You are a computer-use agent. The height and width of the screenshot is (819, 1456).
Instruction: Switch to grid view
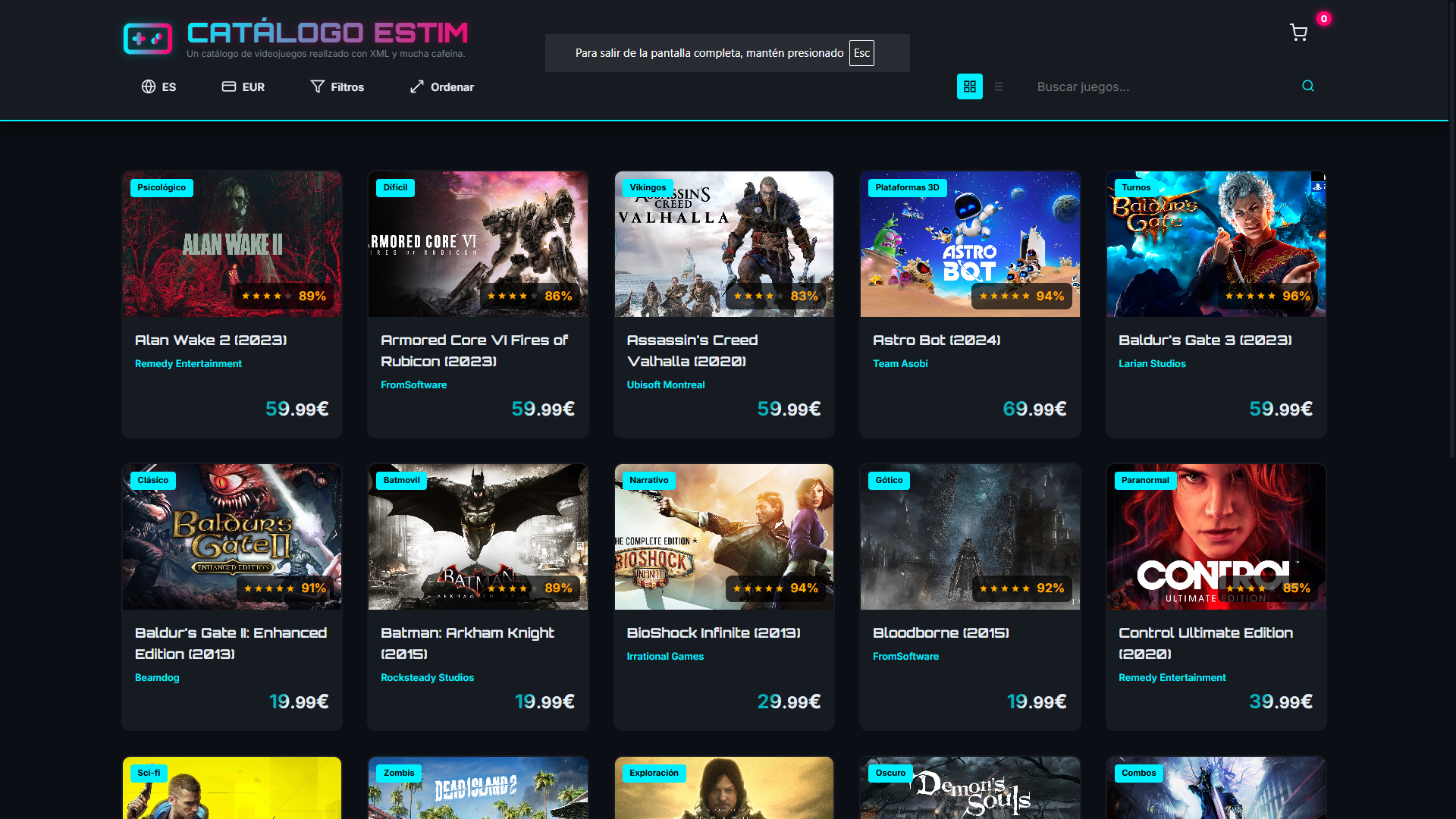point(970,86)
